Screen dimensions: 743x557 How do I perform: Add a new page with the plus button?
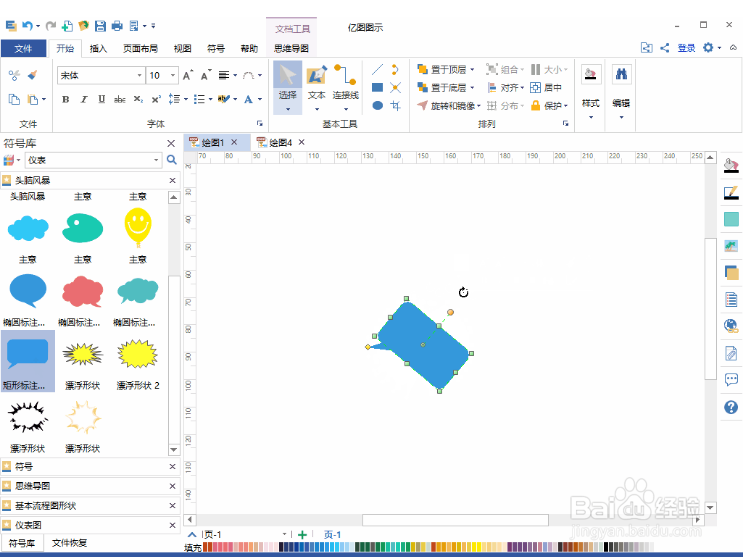[x=302, y=535]
